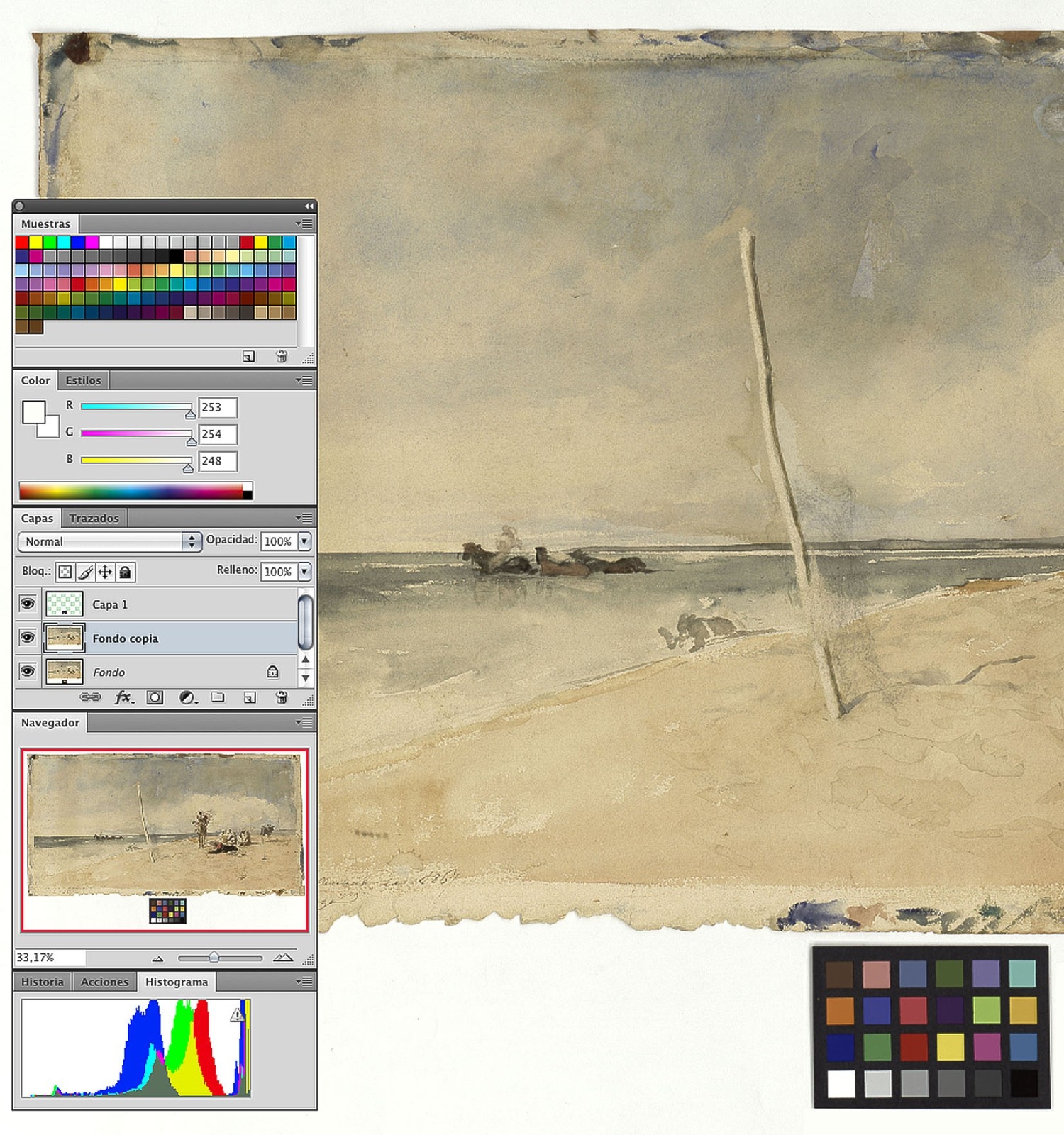Toggle lock position move icon
Viewport: 1064px width, 1135px height.
pos(105,572)
